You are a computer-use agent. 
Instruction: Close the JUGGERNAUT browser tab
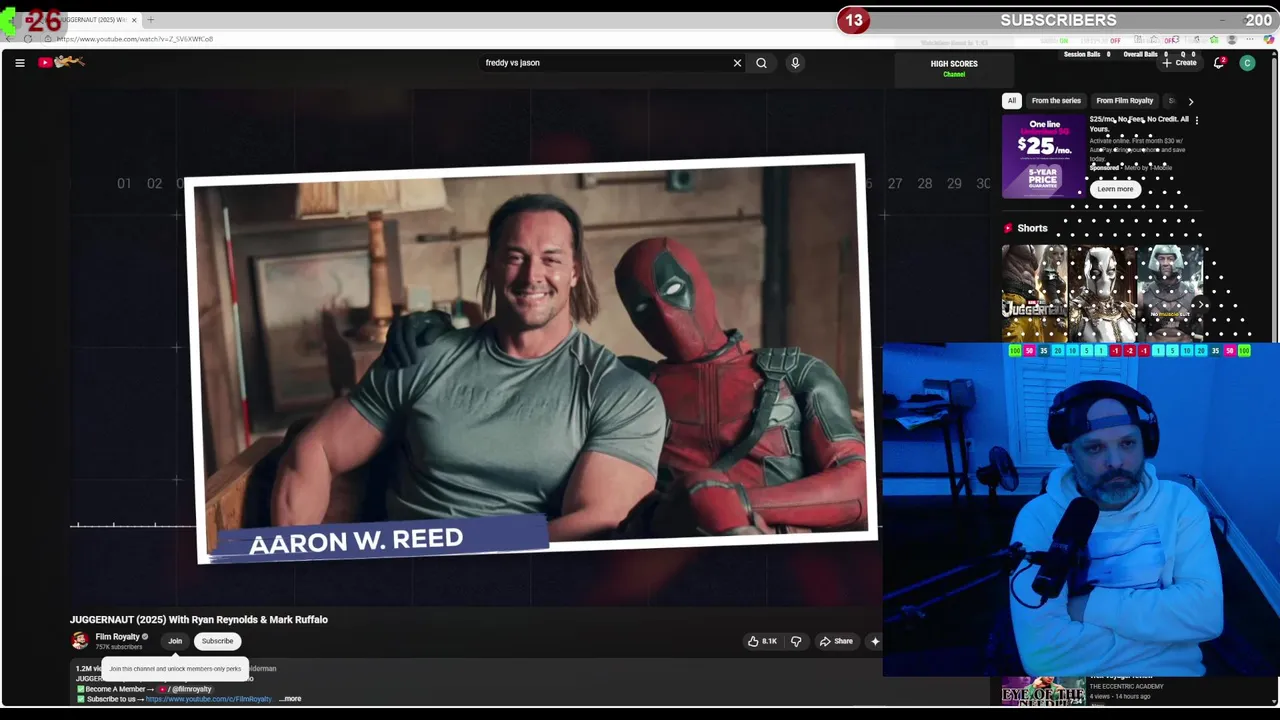click(x=134, y=20)
